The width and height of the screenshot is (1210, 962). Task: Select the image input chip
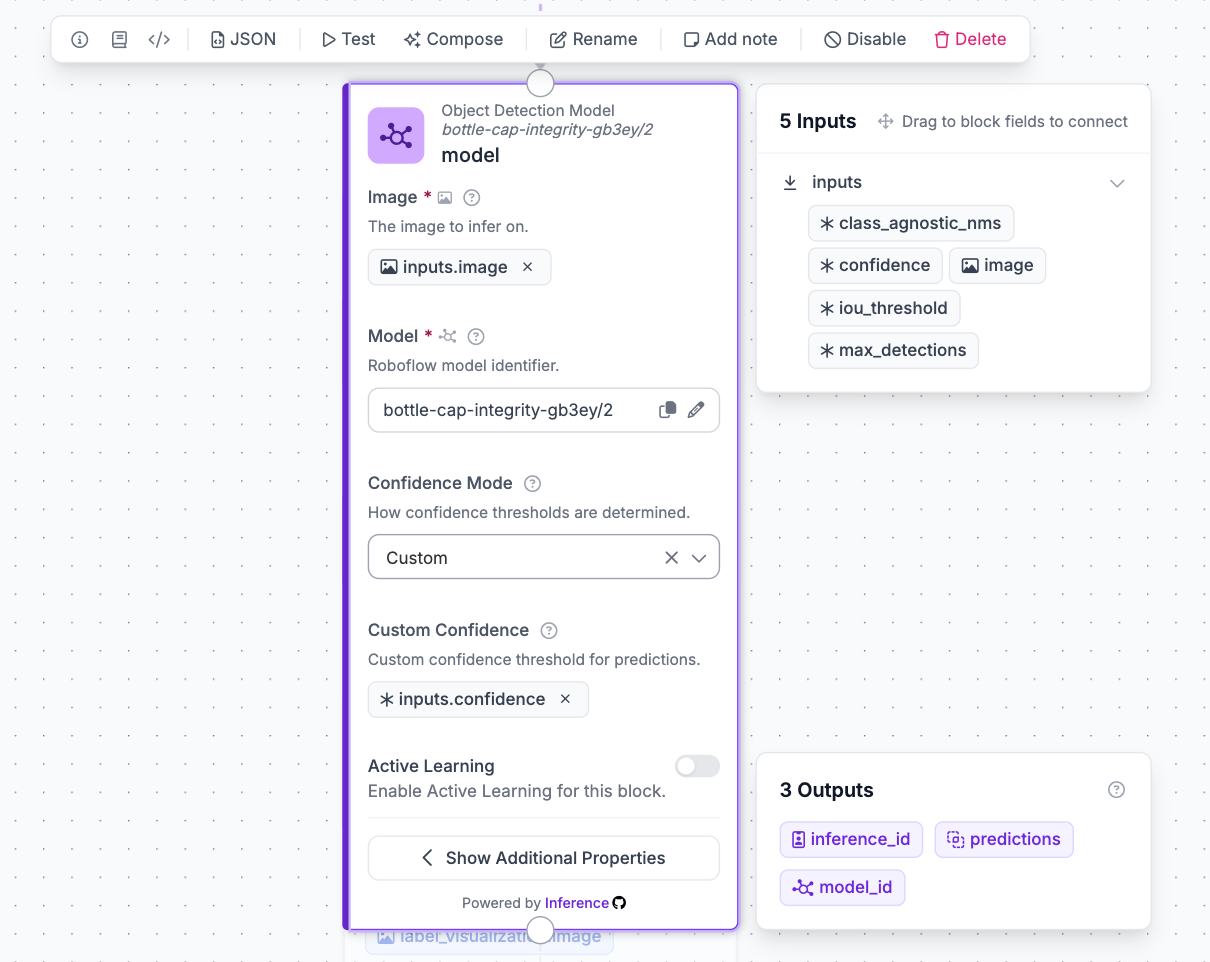click(x=997, y=266)
